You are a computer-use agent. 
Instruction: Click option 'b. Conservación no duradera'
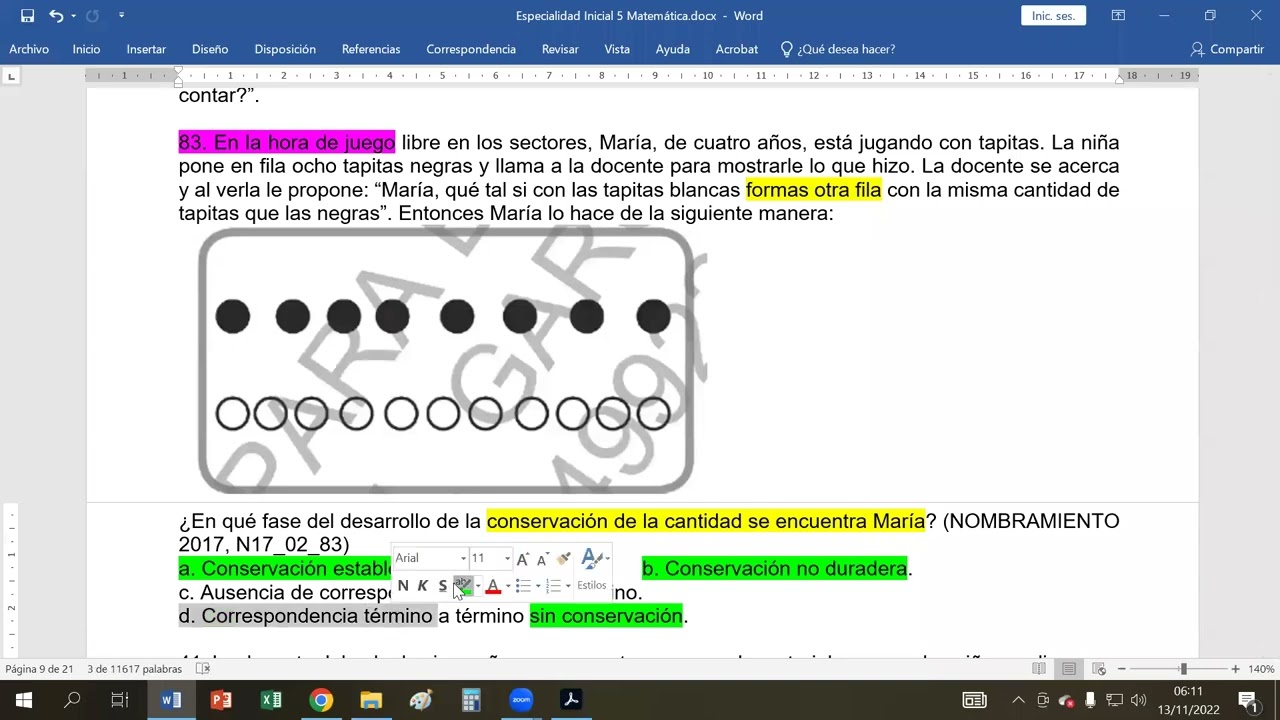774,568
